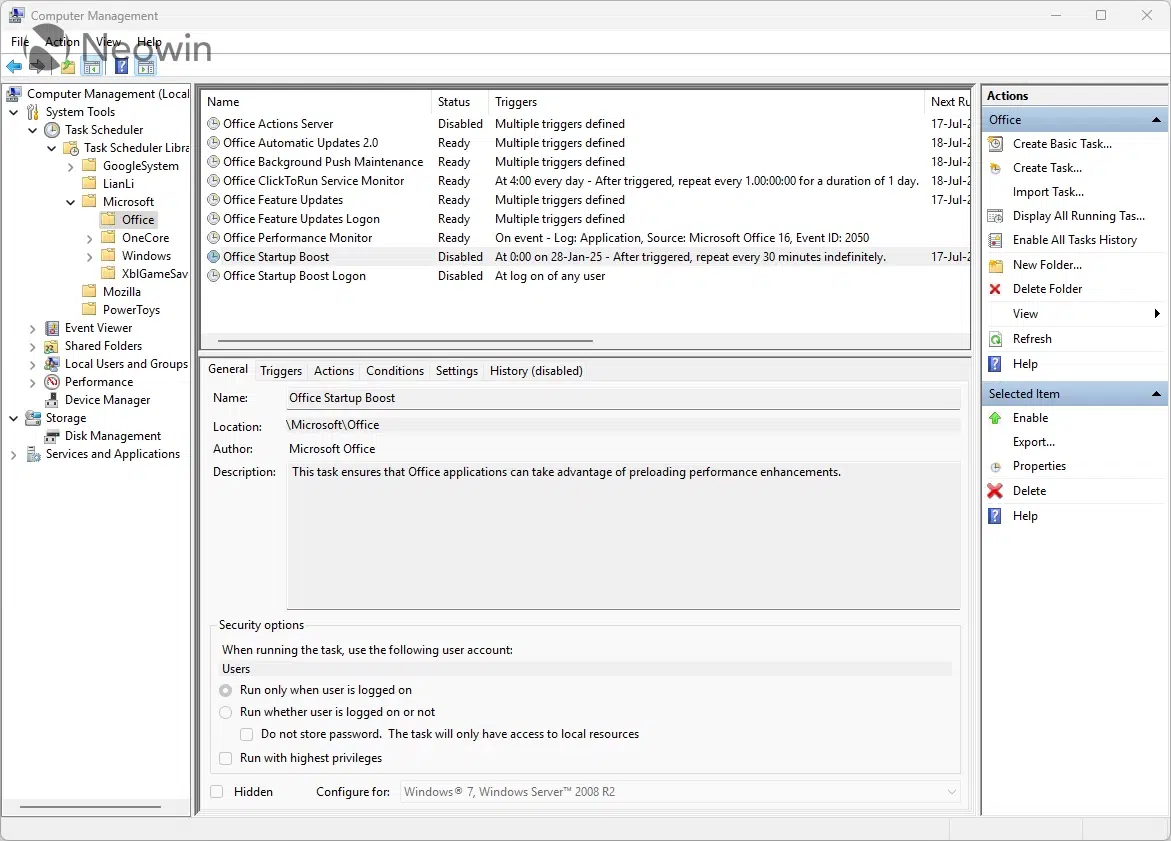1171x841 pixels.
Task: Click the Local Users and Groups icon
Action: (x=52, y=364)
